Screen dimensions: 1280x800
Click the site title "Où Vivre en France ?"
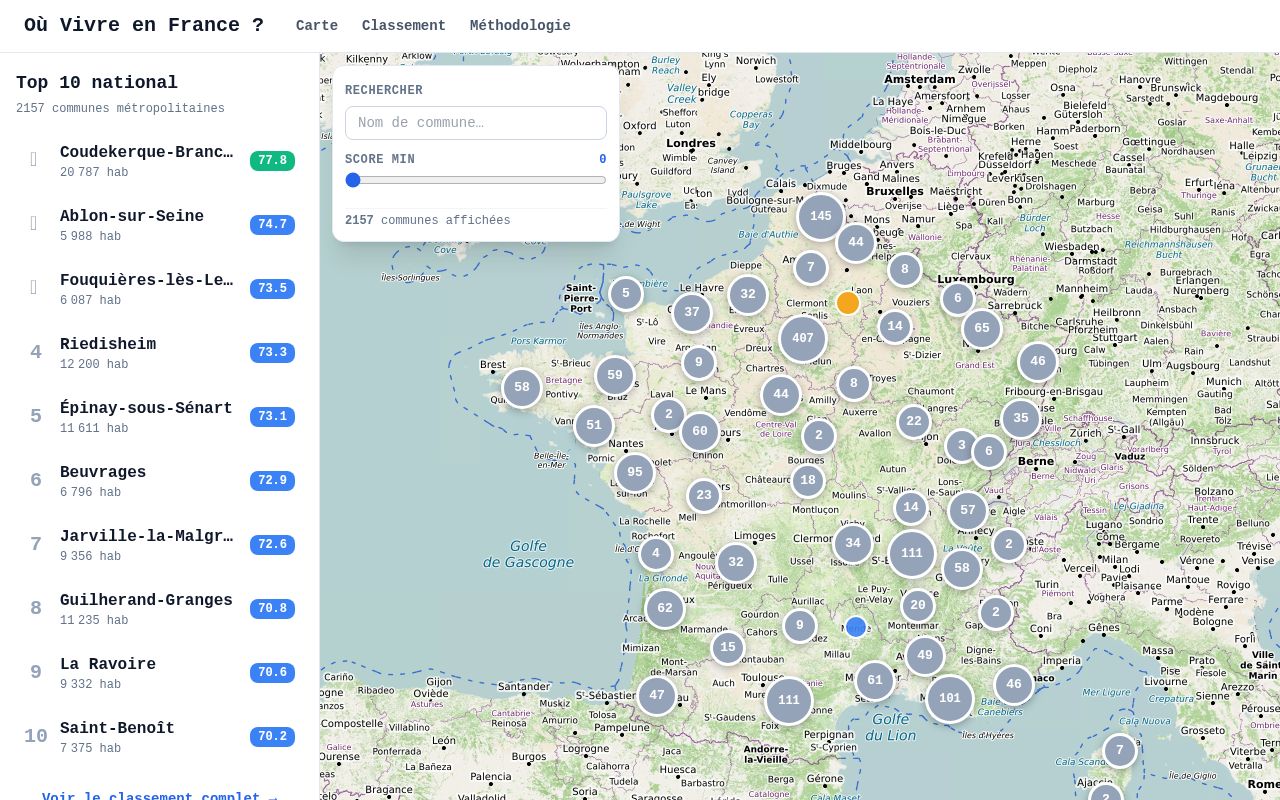tap(144, 25)
